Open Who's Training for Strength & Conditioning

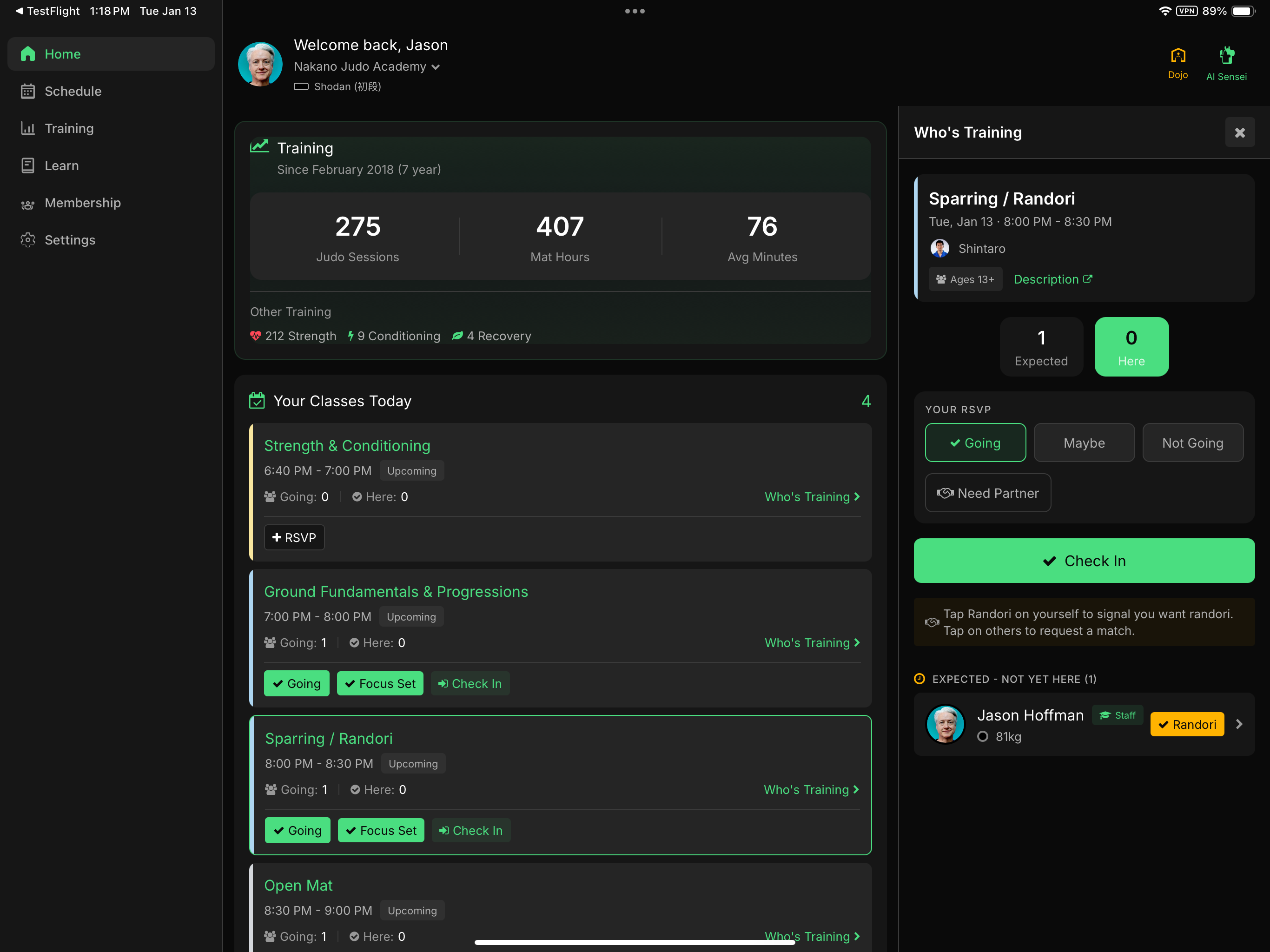[x=812, y=496]
